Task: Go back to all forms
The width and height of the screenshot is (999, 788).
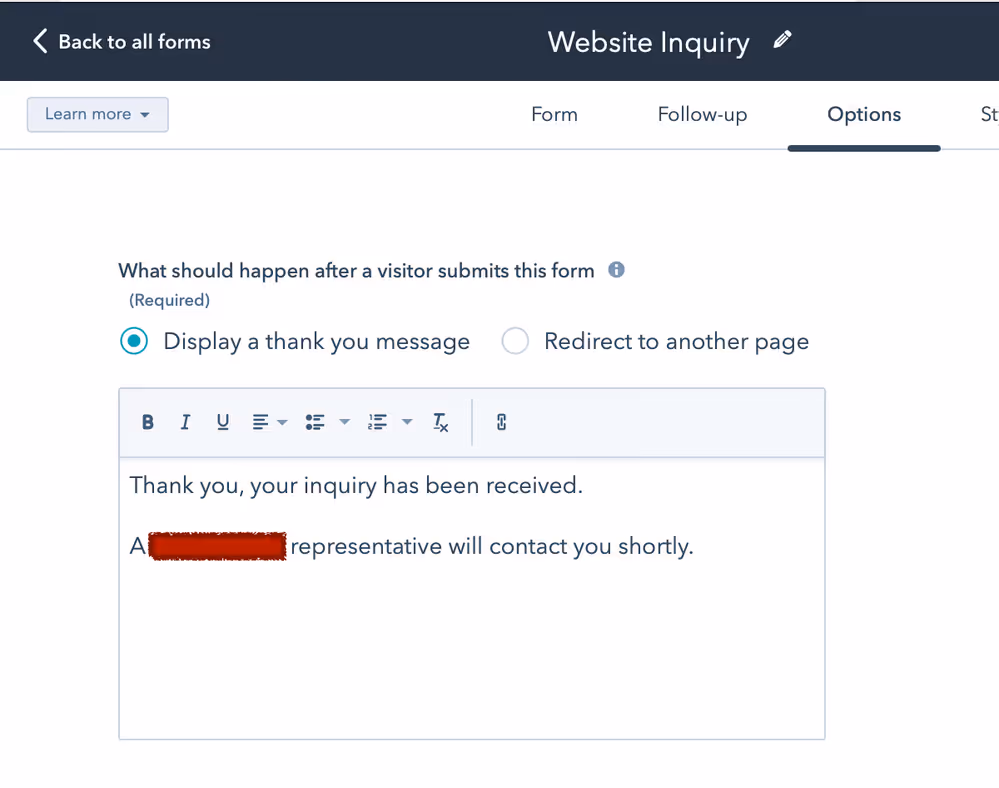Action: [x=120, y=41]
